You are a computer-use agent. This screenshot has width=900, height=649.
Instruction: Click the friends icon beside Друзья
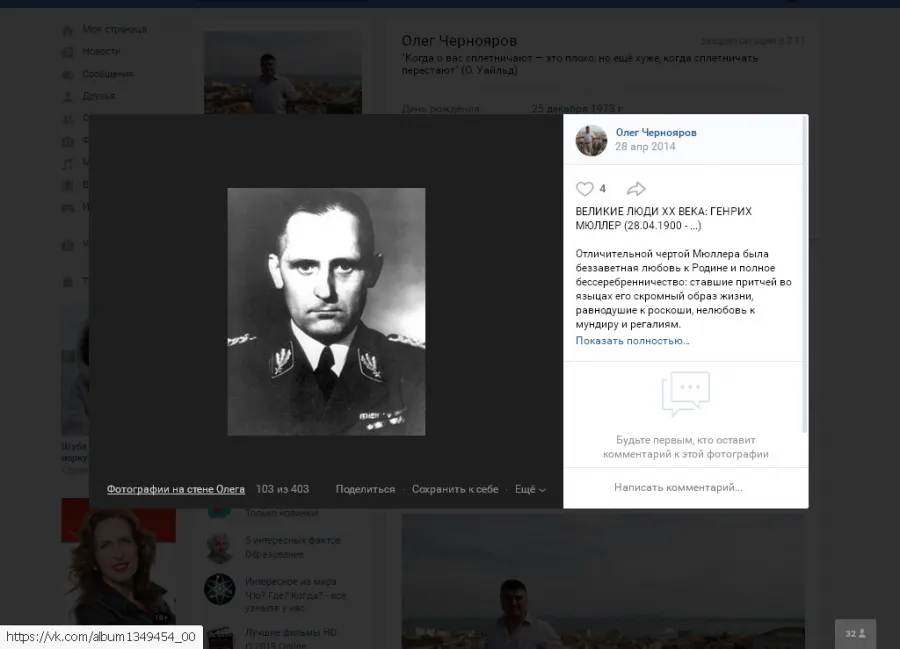(x=68, y=96)
